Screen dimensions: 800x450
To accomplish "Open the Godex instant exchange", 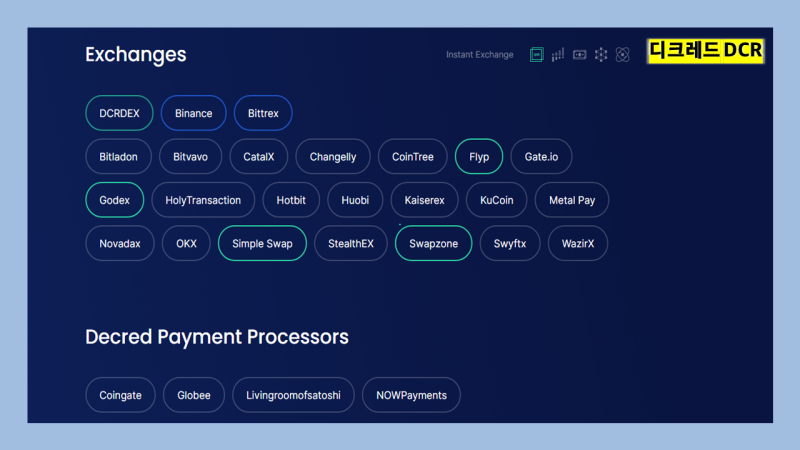I will click(115, 200).
